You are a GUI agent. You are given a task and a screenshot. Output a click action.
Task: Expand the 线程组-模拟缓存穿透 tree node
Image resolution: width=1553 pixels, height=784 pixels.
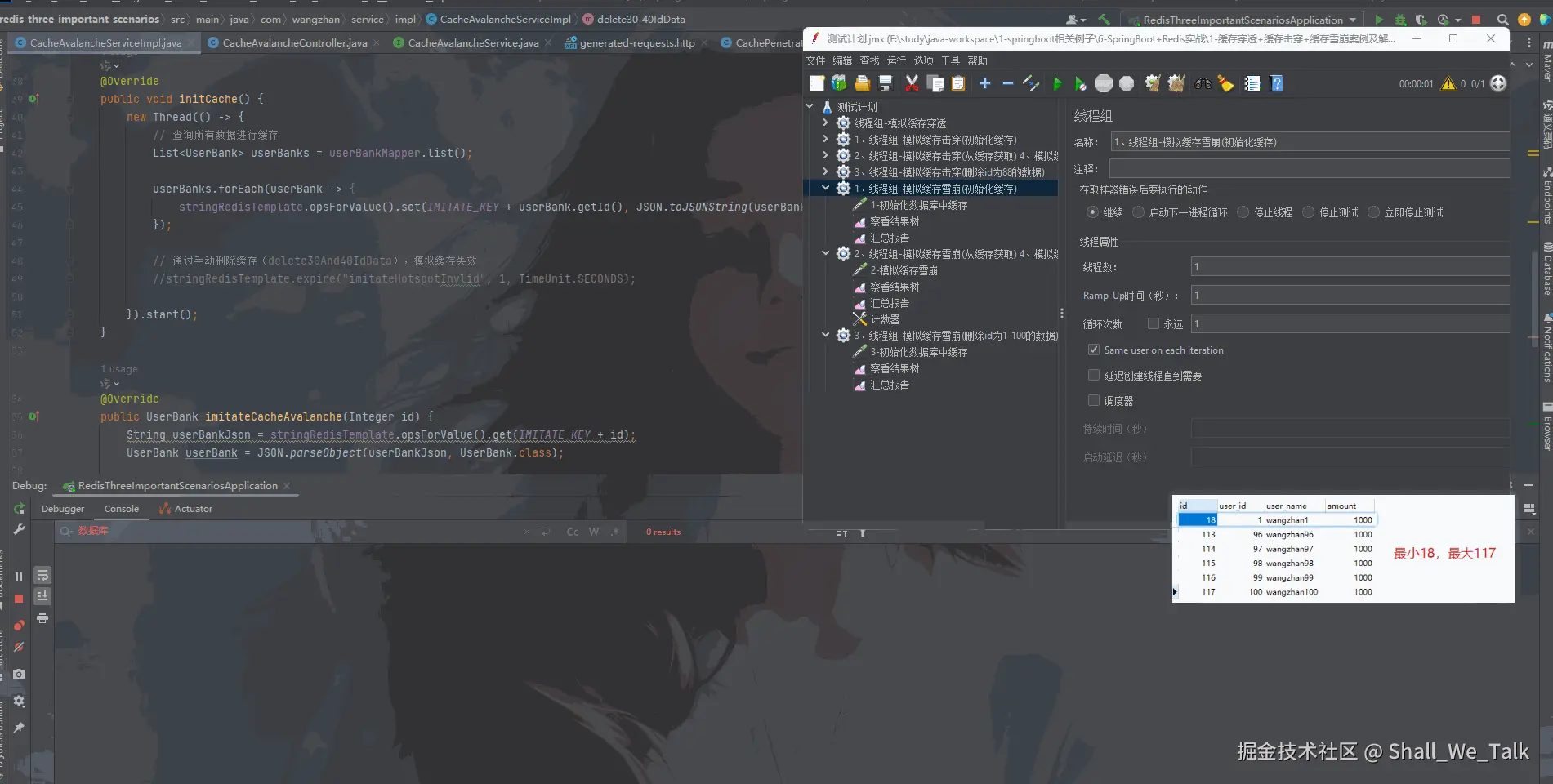click(825, 122)
